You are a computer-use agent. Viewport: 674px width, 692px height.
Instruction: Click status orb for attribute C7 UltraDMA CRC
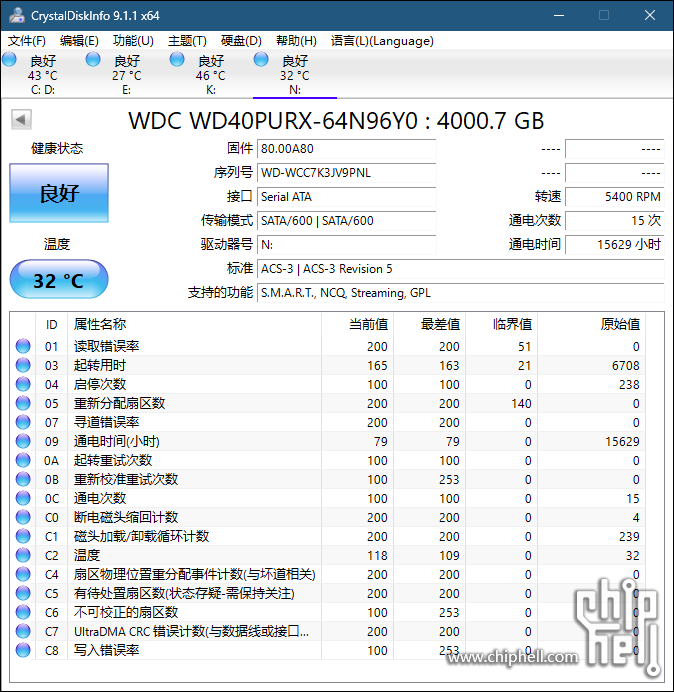coord(23,631)
